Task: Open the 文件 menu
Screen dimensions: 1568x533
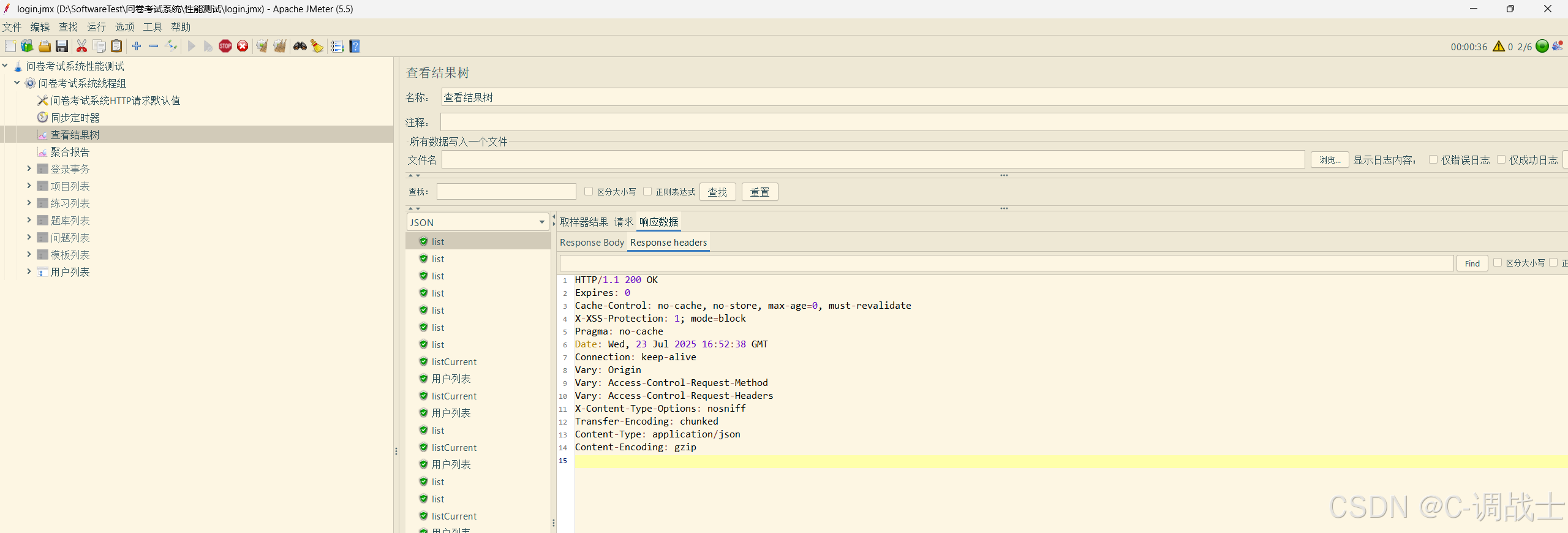Action: [x=12, y=27]
